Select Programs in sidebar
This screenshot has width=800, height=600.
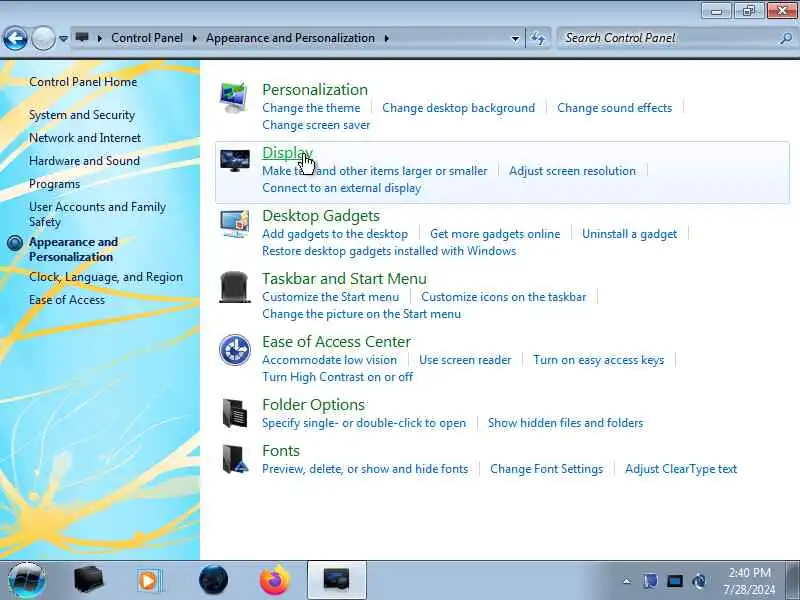(x=55, y=184)
